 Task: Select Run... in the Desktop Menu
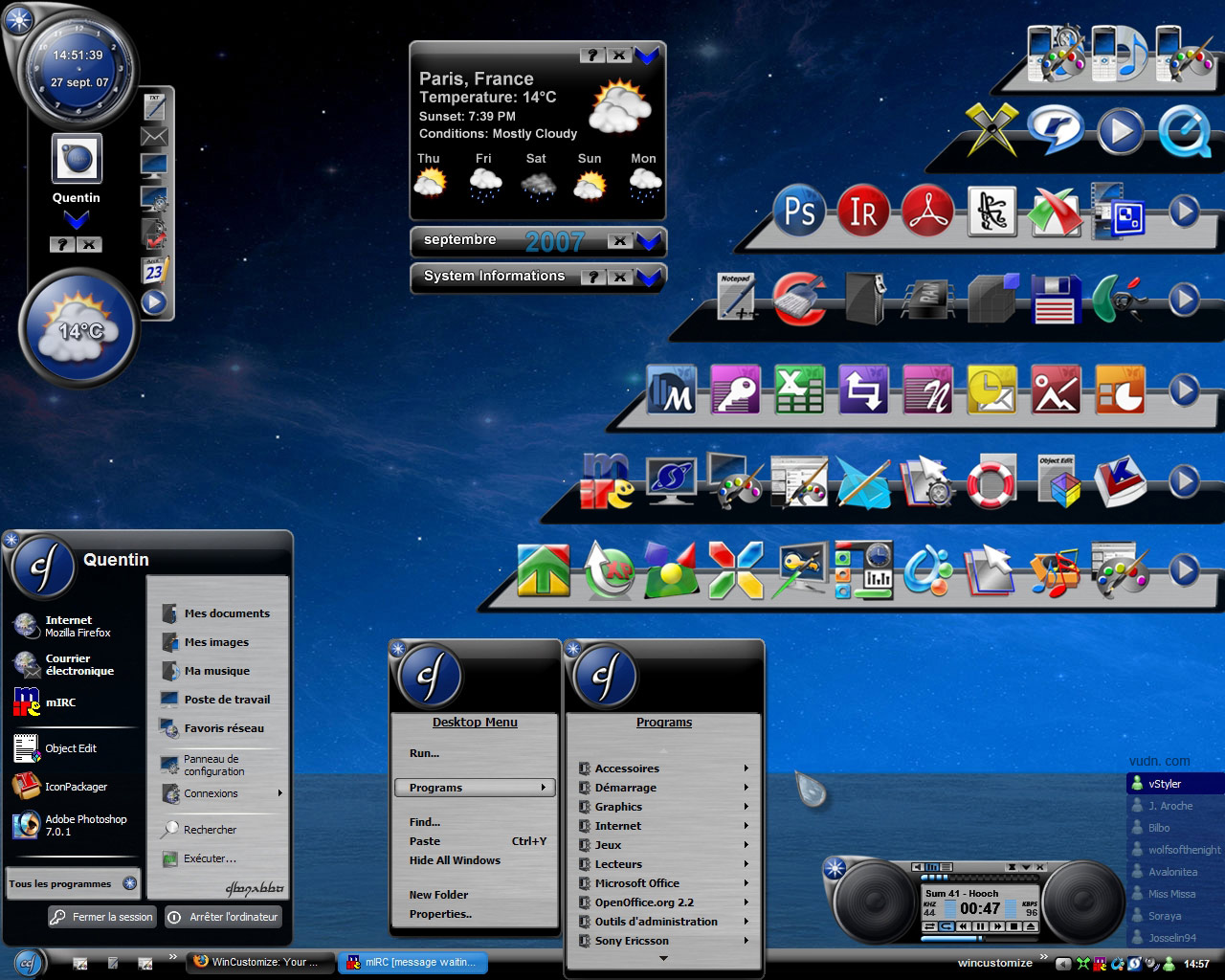[424, 753]
